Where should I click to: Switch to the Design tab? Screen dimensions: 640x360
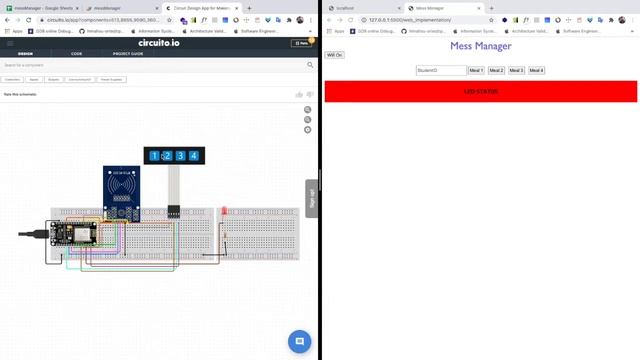(25, 53)
